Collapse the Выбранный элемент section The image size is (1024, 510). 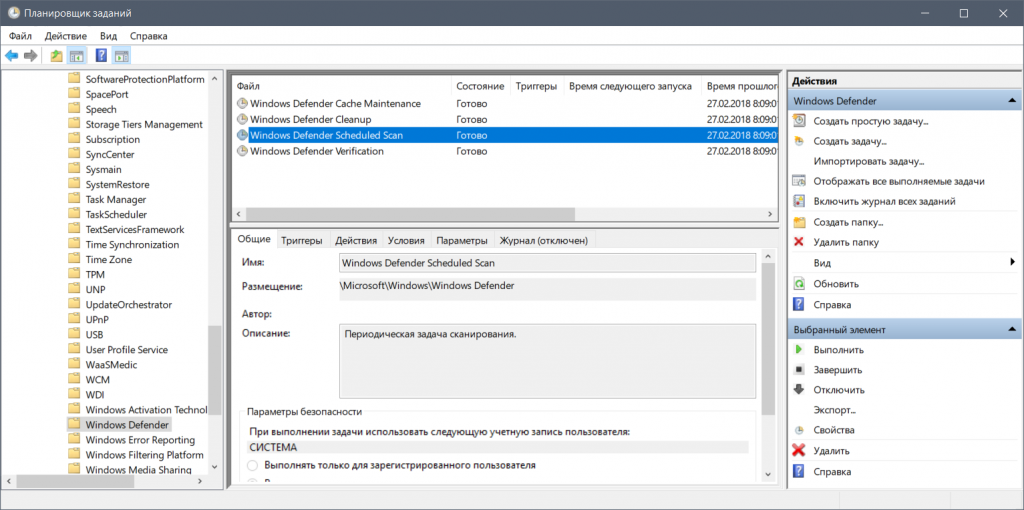[x=1012, y=330]
